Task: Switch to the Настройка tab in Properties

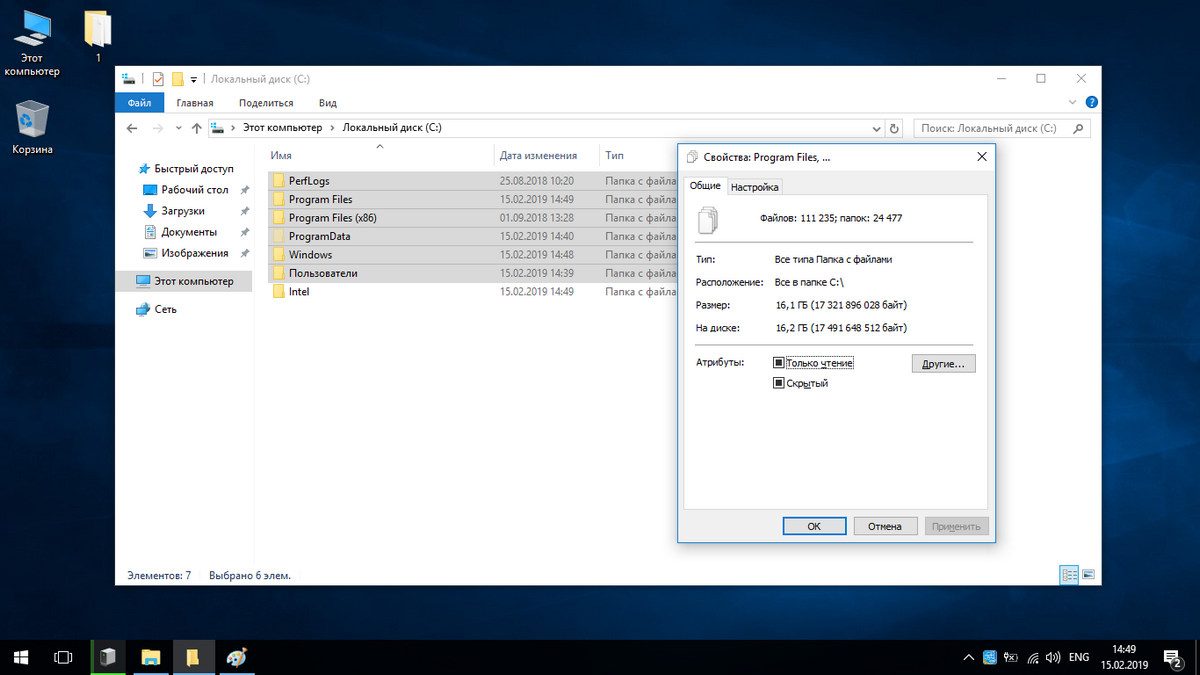Action: point(754,187)
